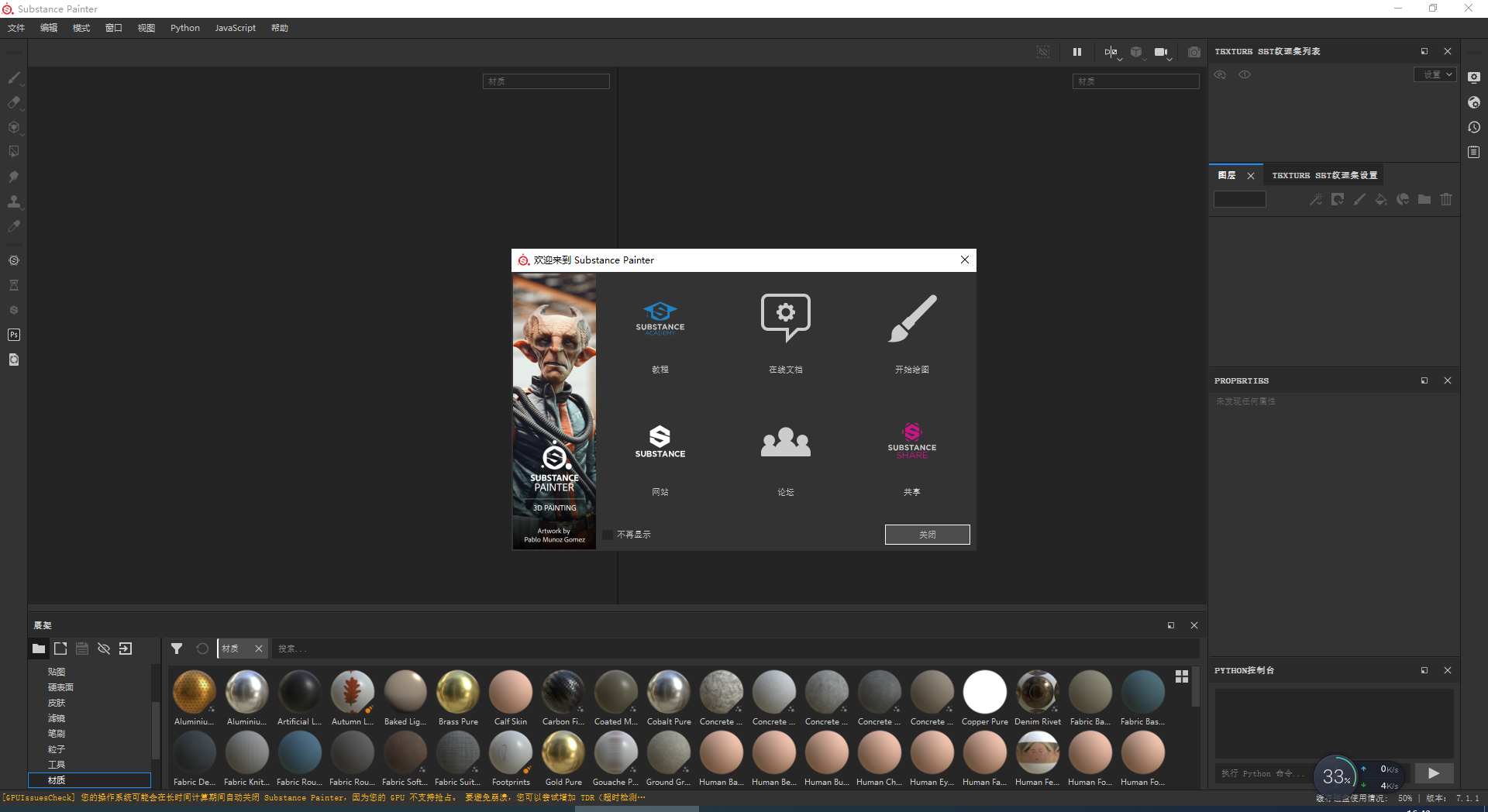Screen dimensions: 1488x812
Task: Open the 模式 menu
Action: coord(81,28)
